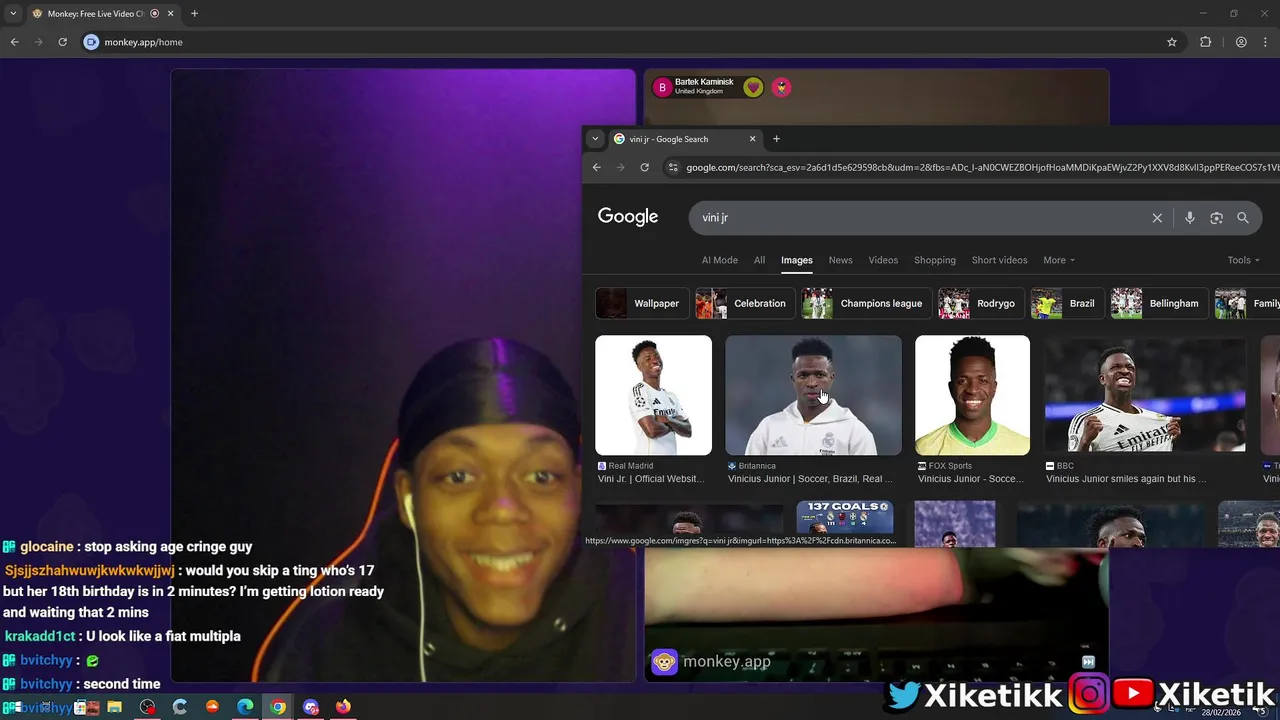Open Discord from the taskbar
Viewport: 1280px width, 720px height.
coord(310,707)
